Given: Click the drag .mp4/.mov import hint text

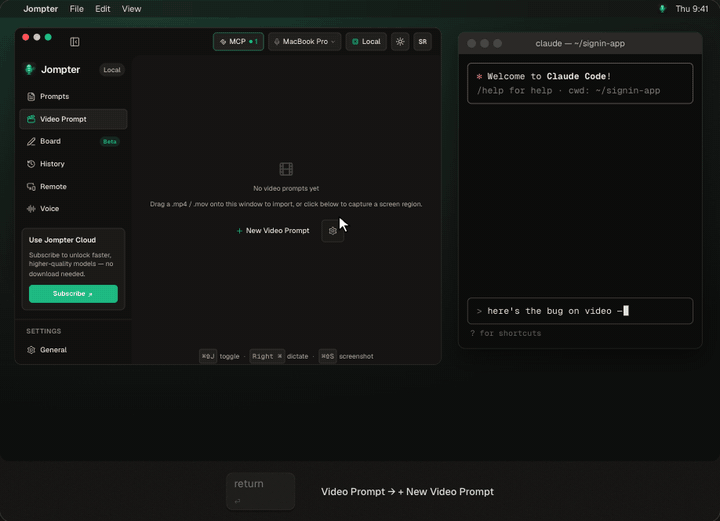Looking at the screenshot, I should pyautogui.click(x=286, y=204).
